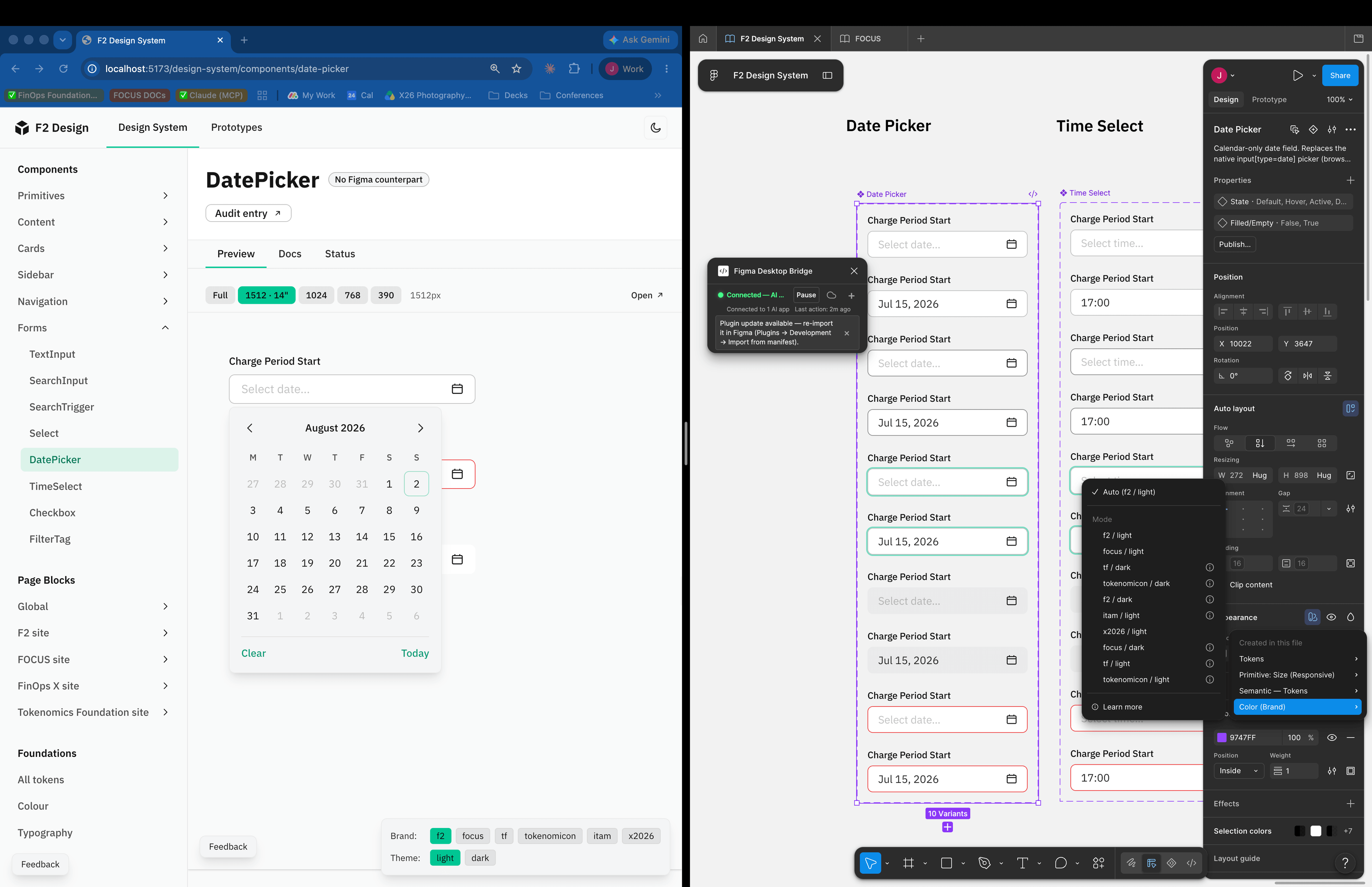Click the Pause button in Figma Desktop Bridge
The image size is (1372, 887).
tap(806, 295)
